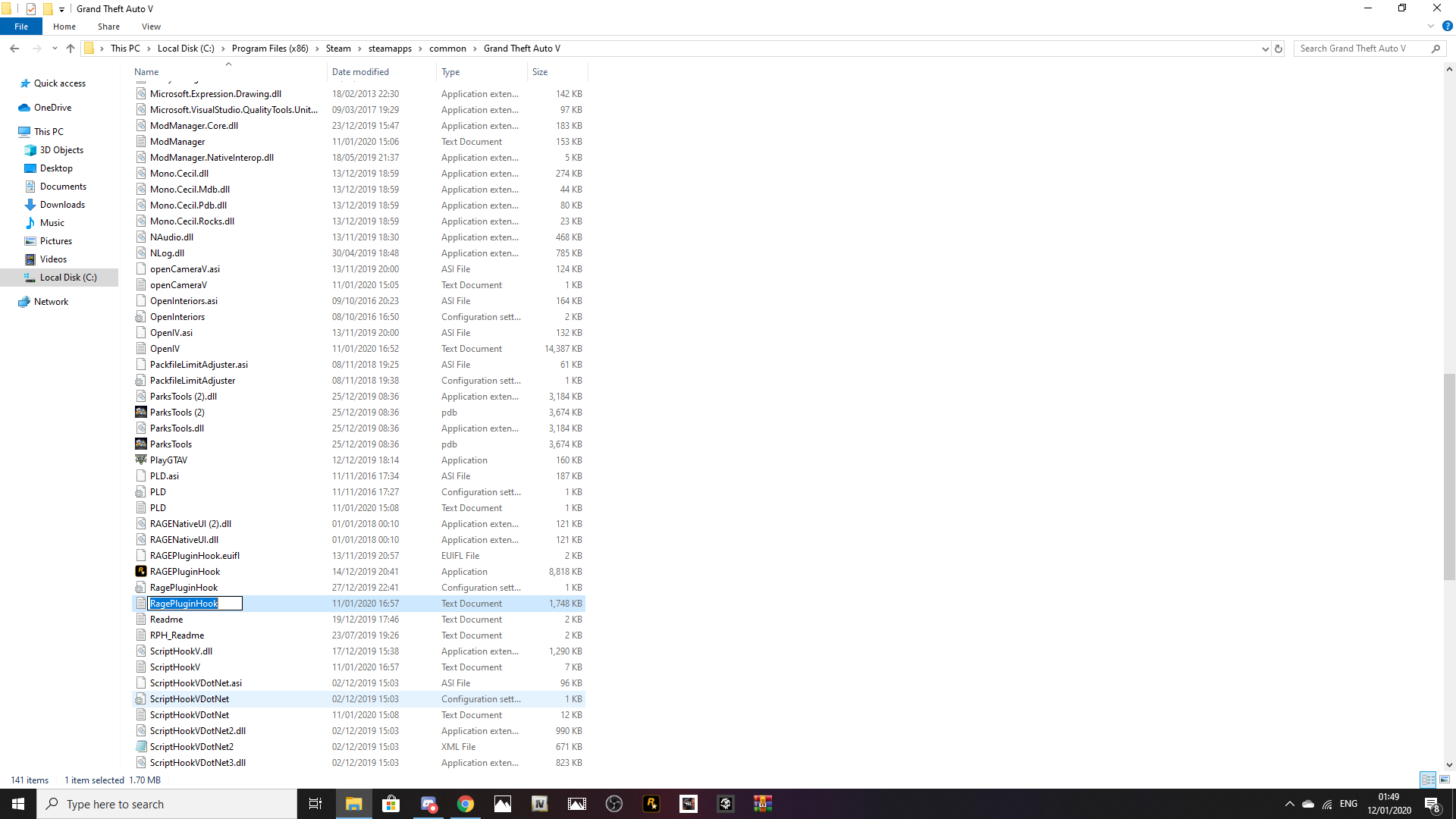Go up one folder level
Screen dimensions: 1456x819
click(71, 49)
